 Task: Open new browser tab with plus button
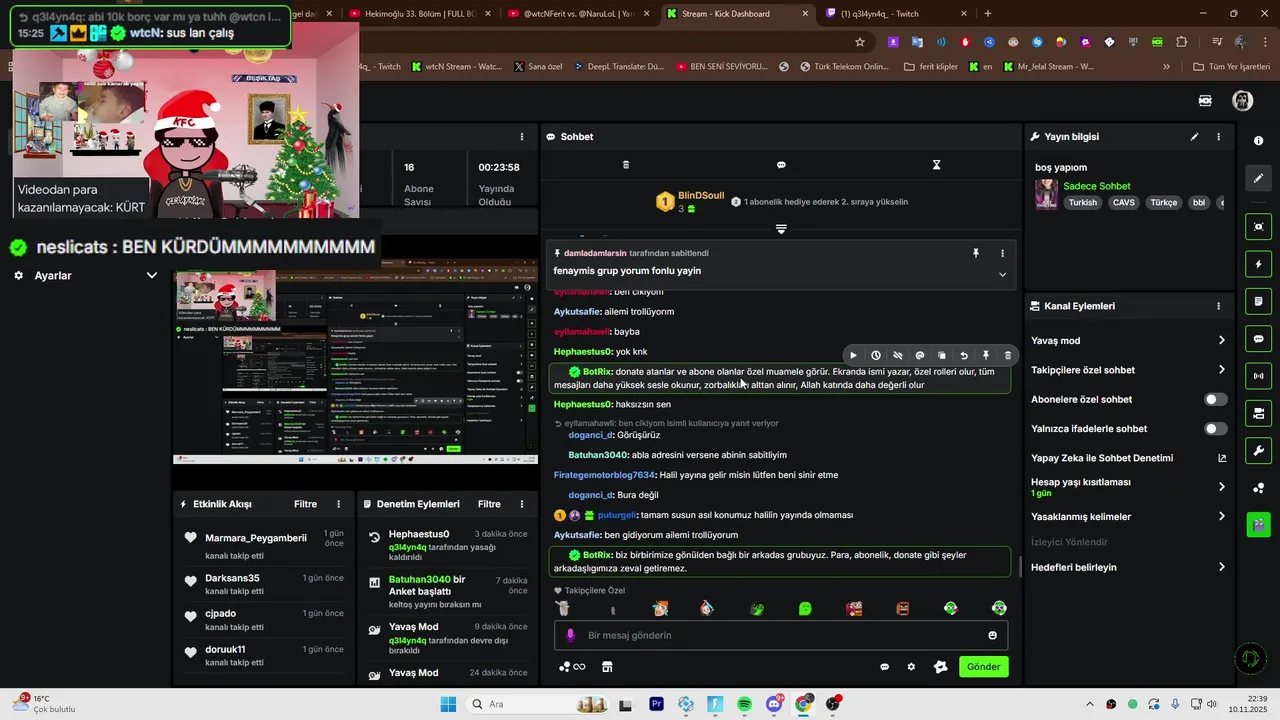[988, 14]
